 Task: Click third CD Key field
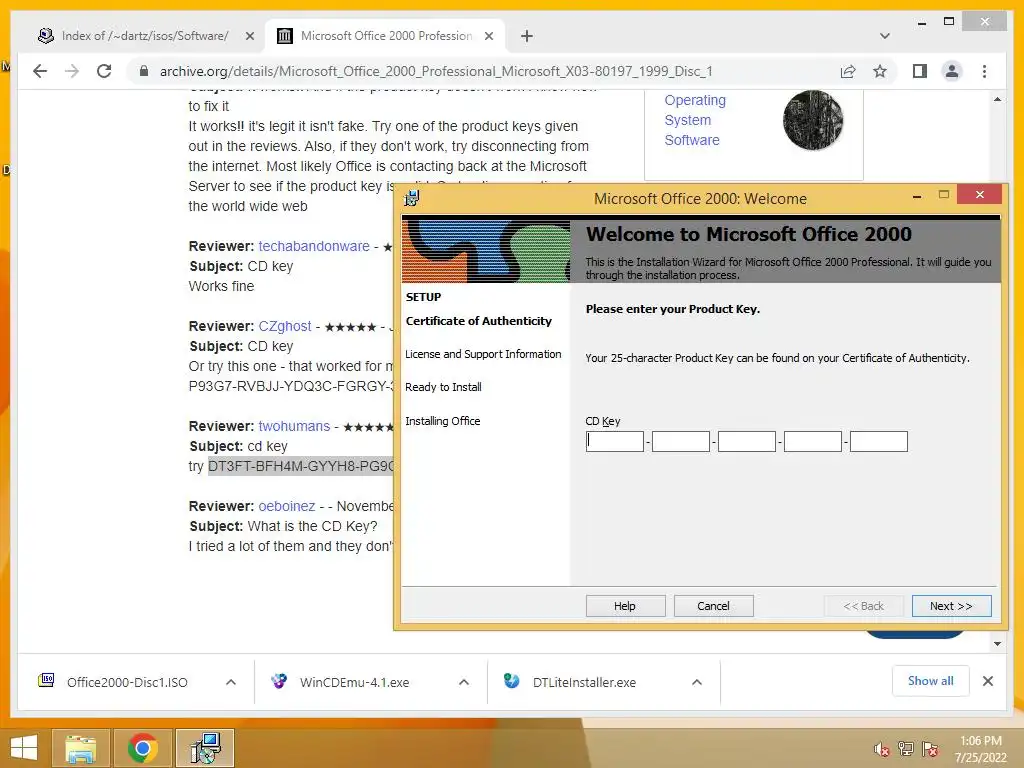click(x=746, y=441)
